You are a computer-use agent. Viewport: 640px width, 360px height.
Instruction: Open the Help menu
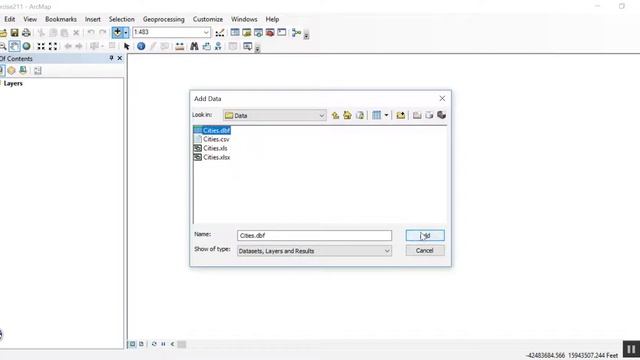pos(272,19)
